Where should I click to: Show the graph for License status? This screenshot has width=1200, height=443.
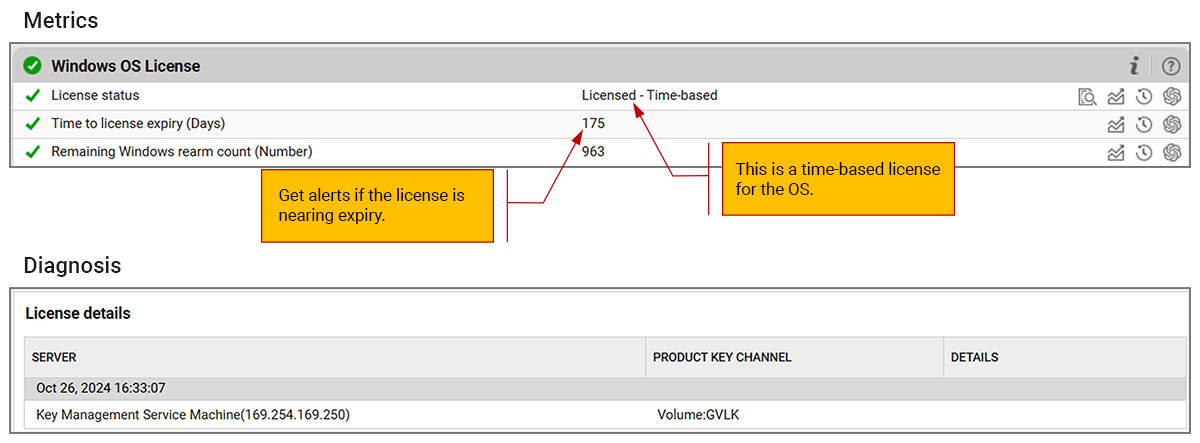(1116, 97)
